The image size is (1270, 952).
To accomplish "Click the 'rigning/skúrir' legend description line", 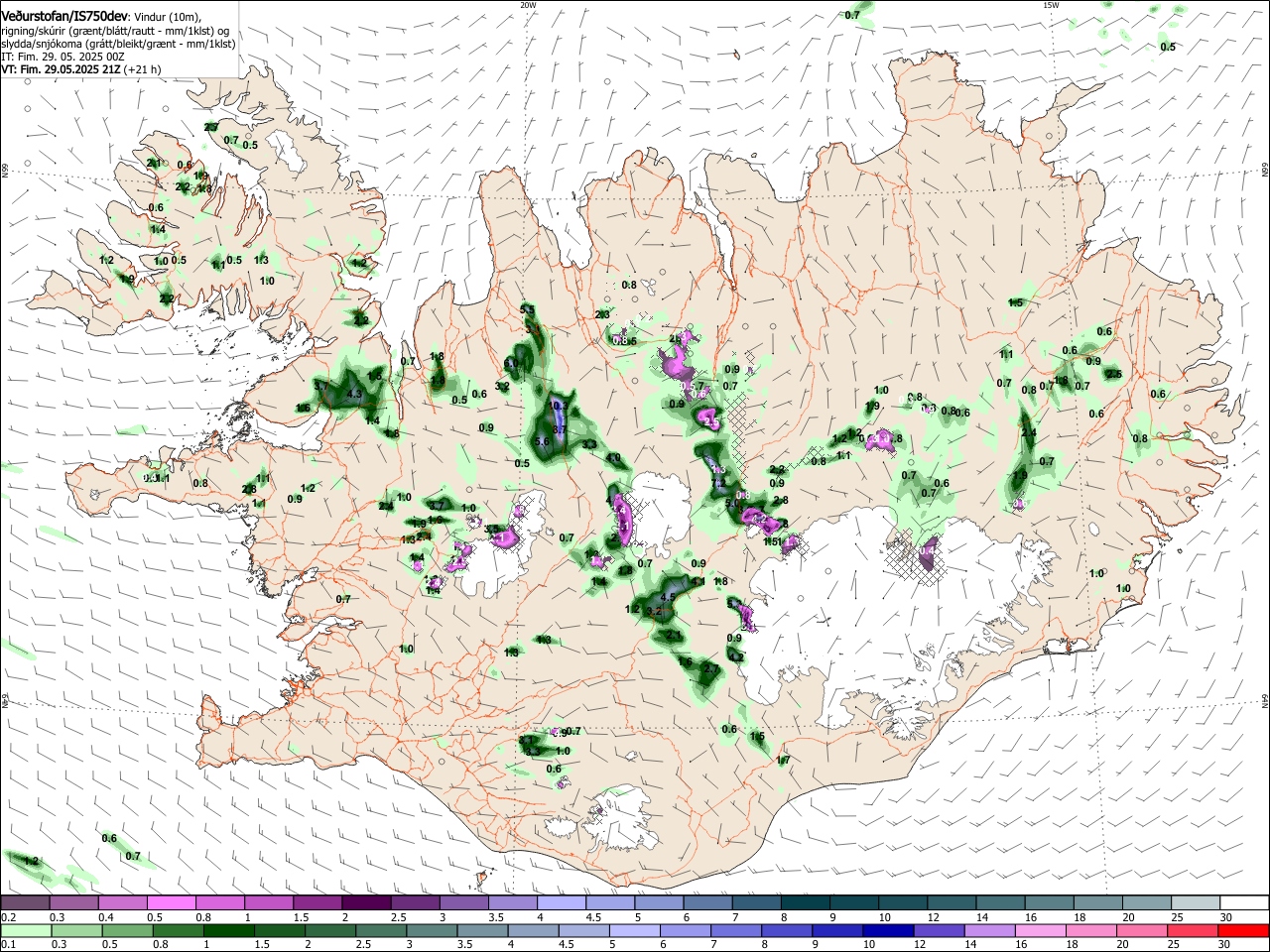I will 116,31.
